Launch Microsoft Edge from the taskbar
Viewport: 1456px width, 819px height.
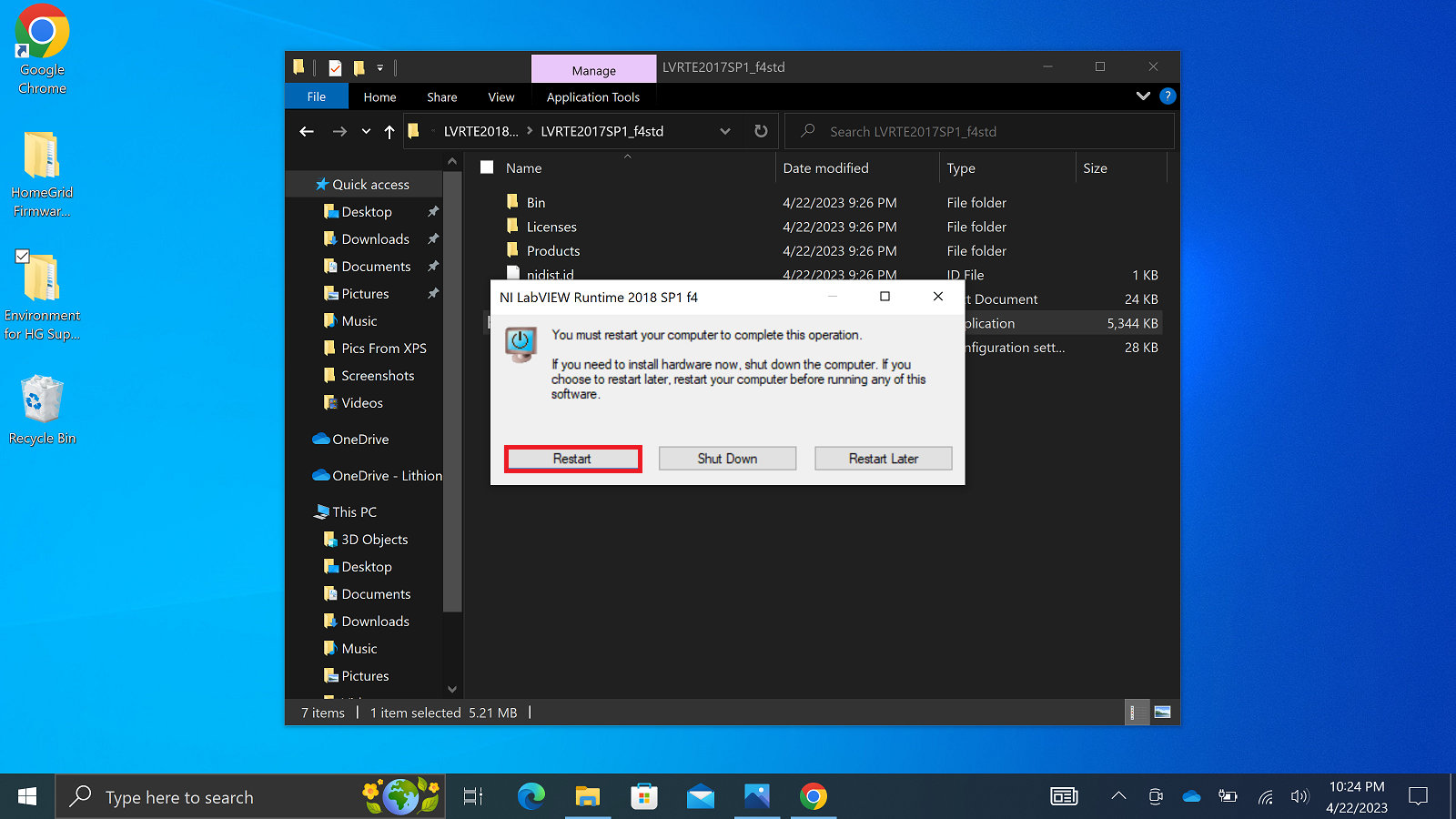(531, 796)
